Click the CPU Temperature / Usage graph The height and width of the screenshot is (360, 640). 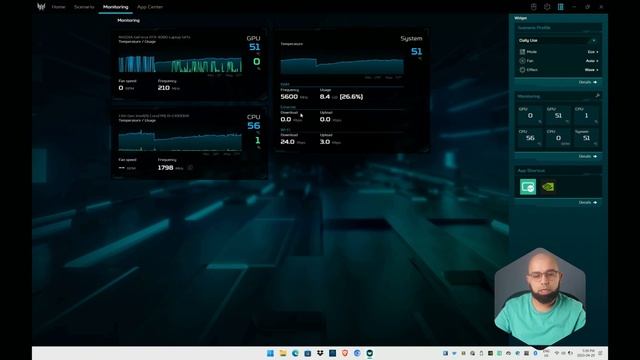point(180,141)
